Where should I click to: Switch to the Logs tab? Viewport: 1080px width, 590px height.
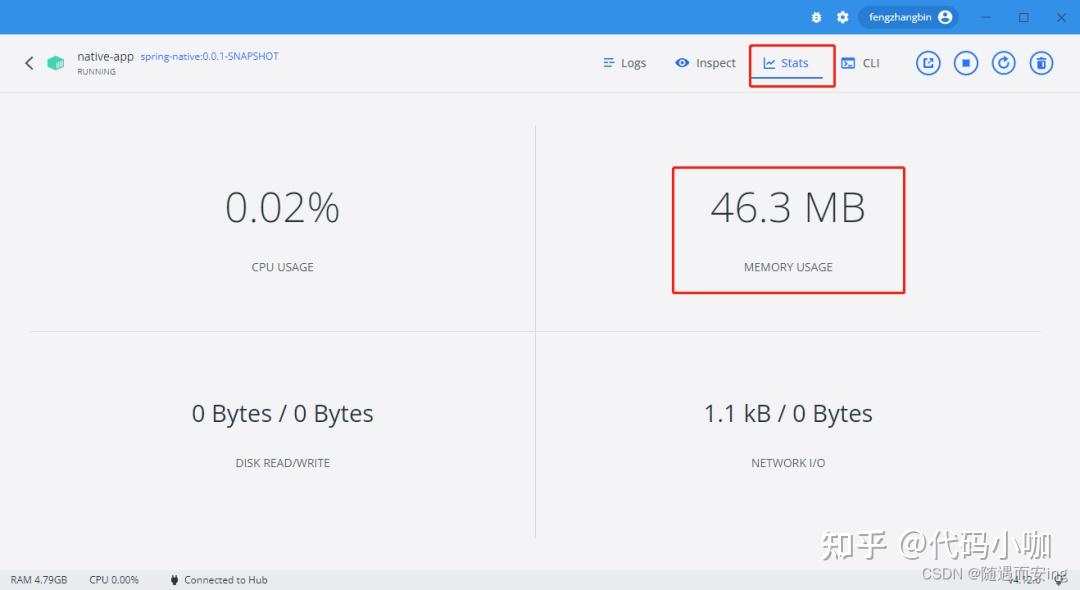coord(624,62)
